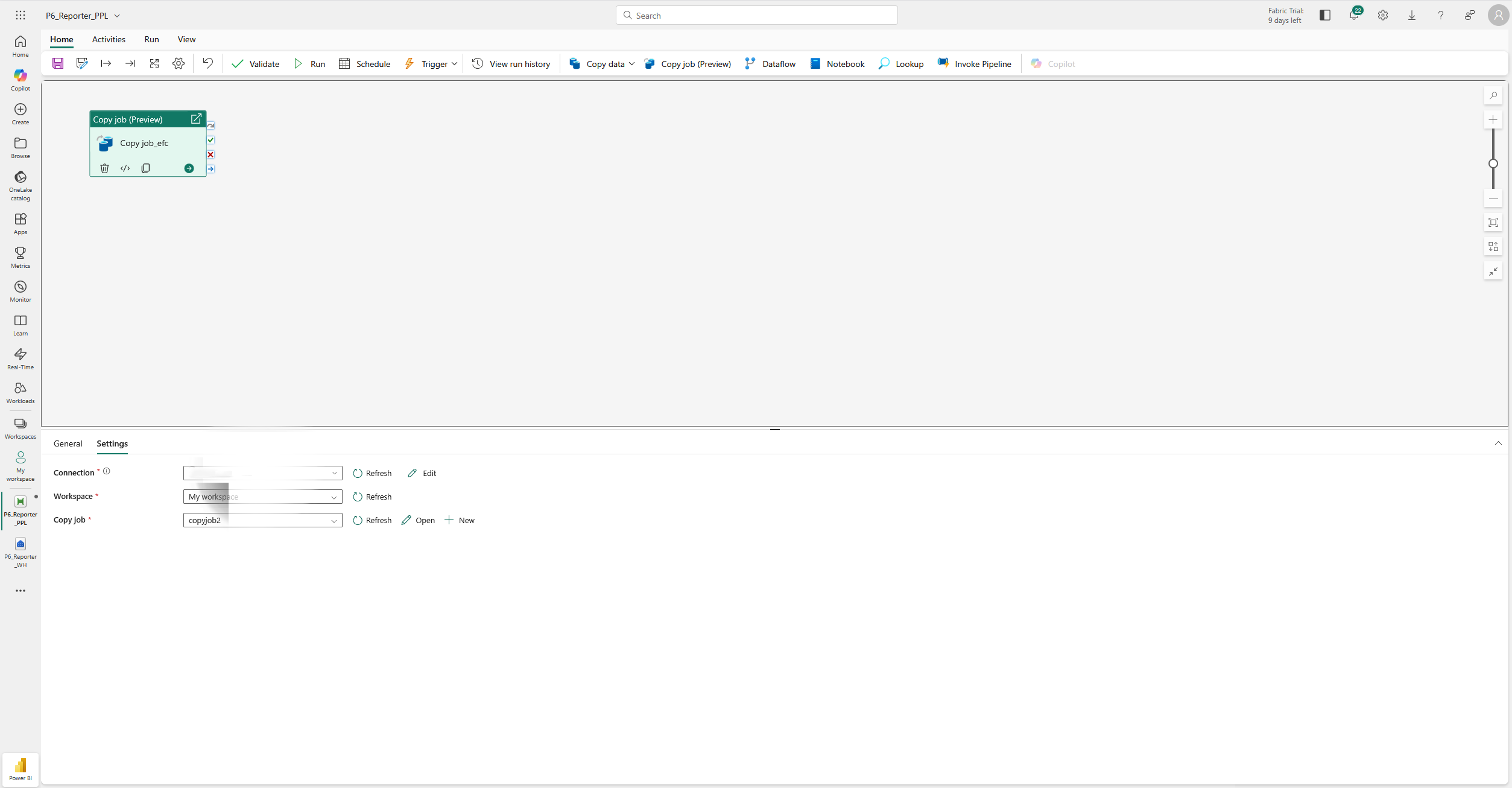Adjust the canvas zoom slider
1512x788 pixels.
(1493, 164)
